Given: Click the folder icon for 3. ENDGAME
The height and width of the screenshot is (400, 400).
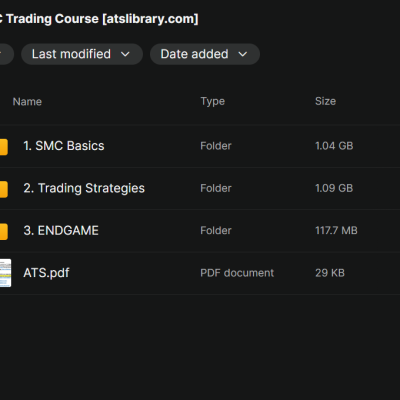Looking at the screenshot, I should [x=4, y=232].
